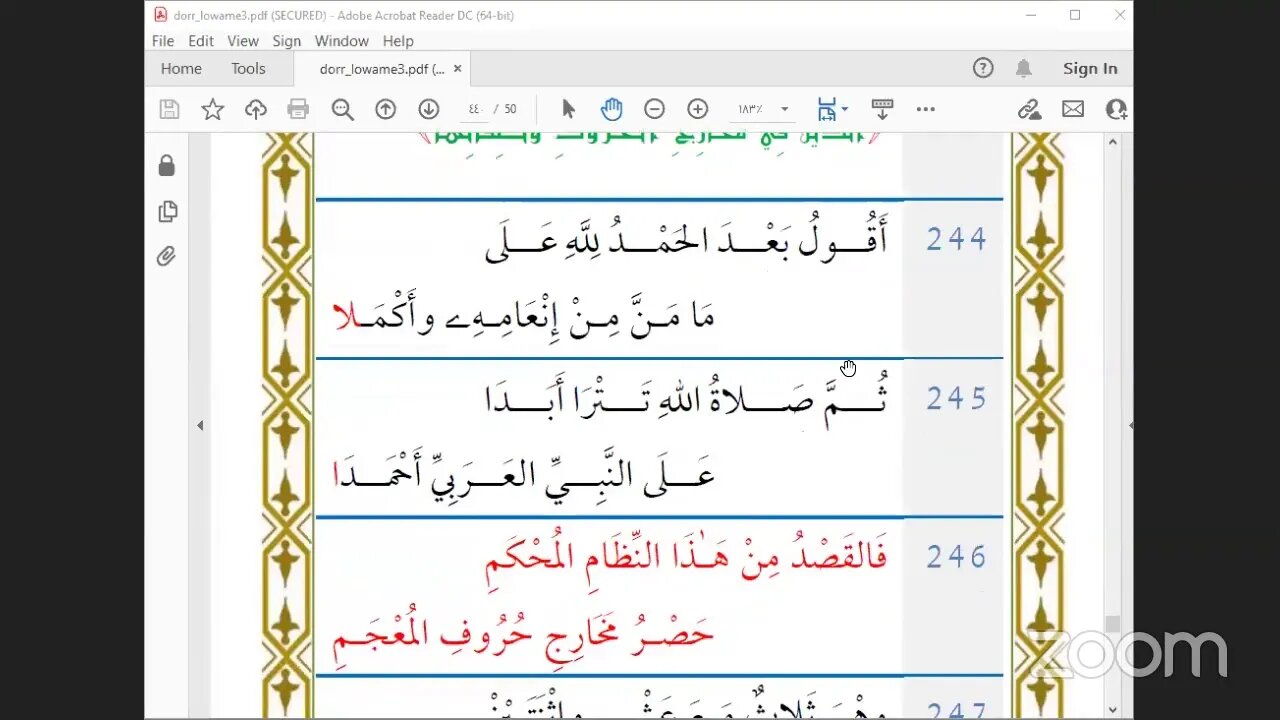The width and height of the screenshot is (1280, 720).
Task: Click the Sign In button
Action: [x=1090, y=69]
